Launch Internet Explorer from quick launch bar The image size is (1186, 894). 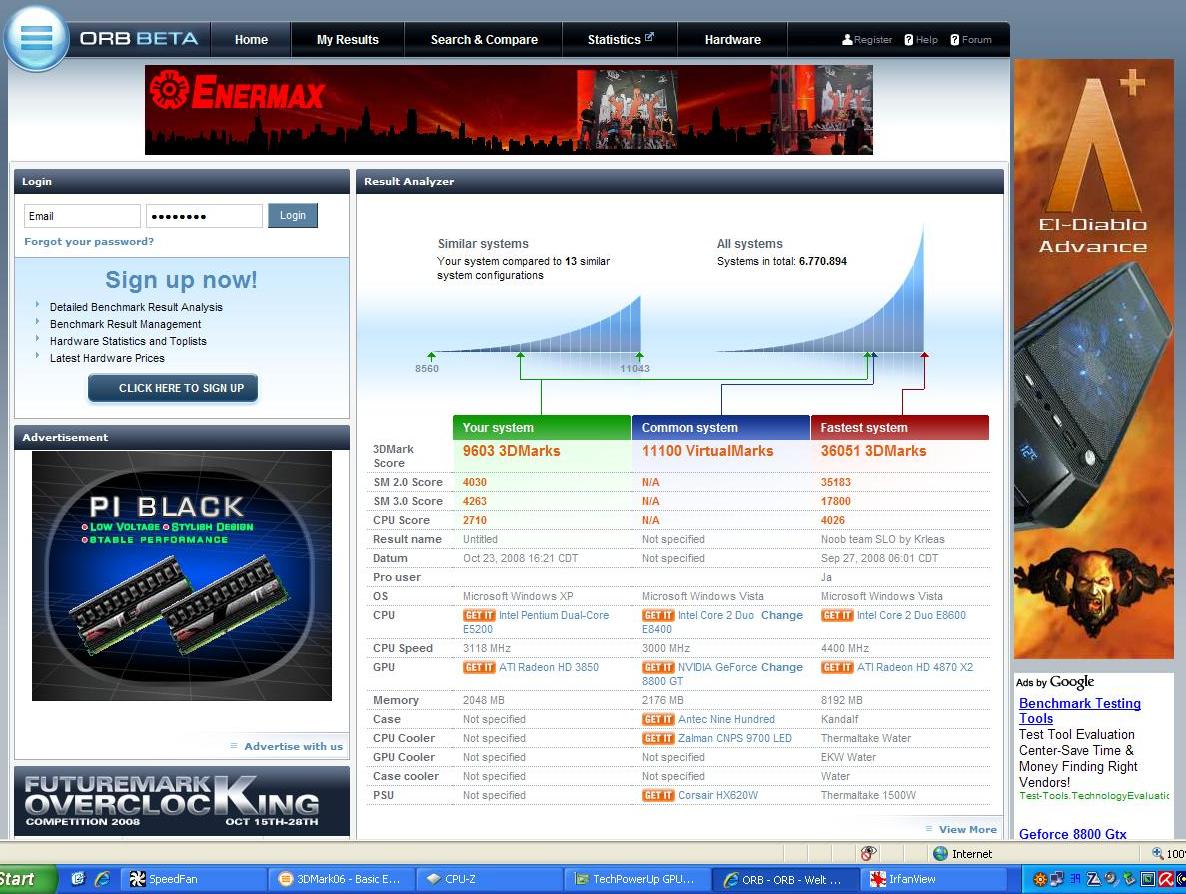click(102, 878)
